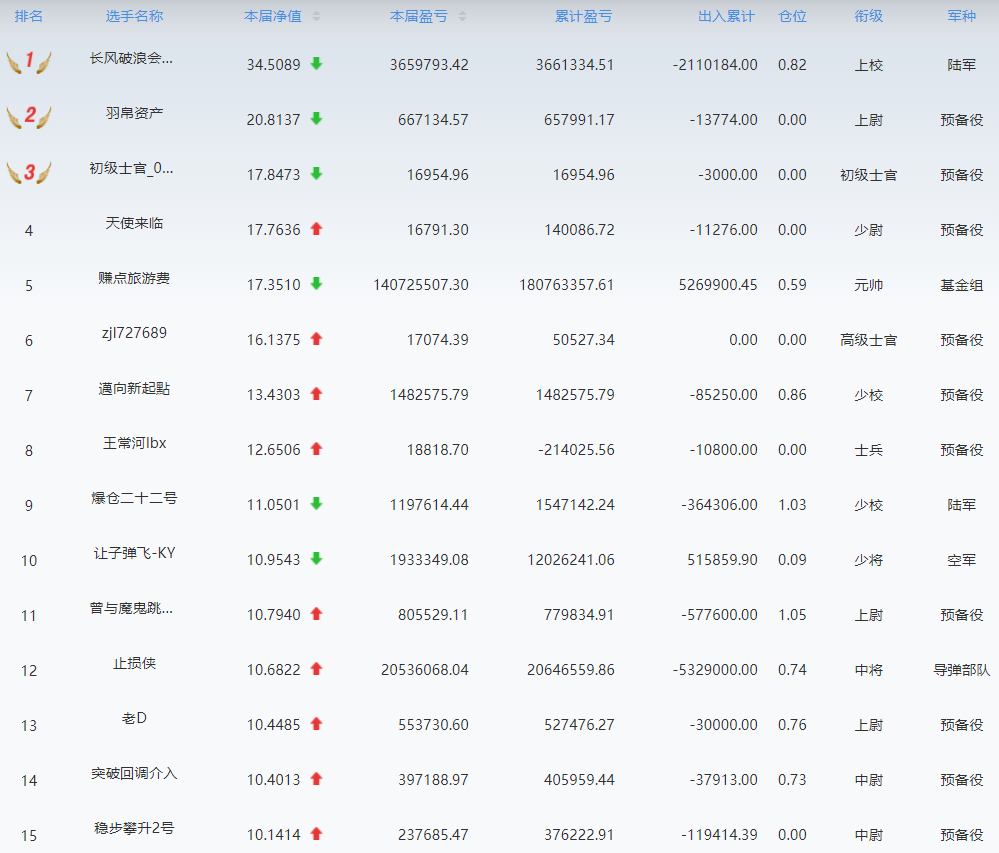Click the red up arrow next to 13.4303
This screenshot has width=999, height=853.
316,394
